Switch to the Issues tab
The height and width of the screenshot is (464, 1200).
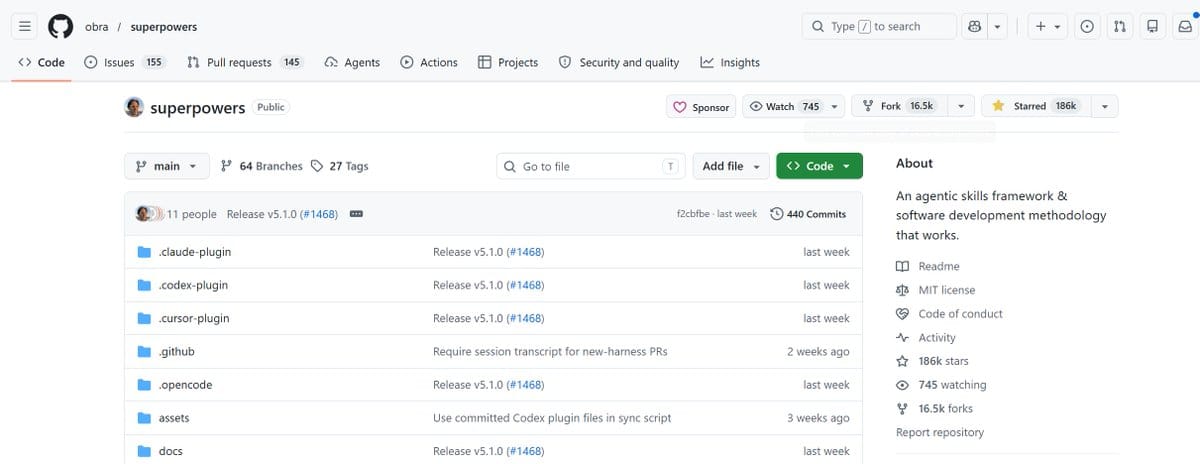point(124,62)
